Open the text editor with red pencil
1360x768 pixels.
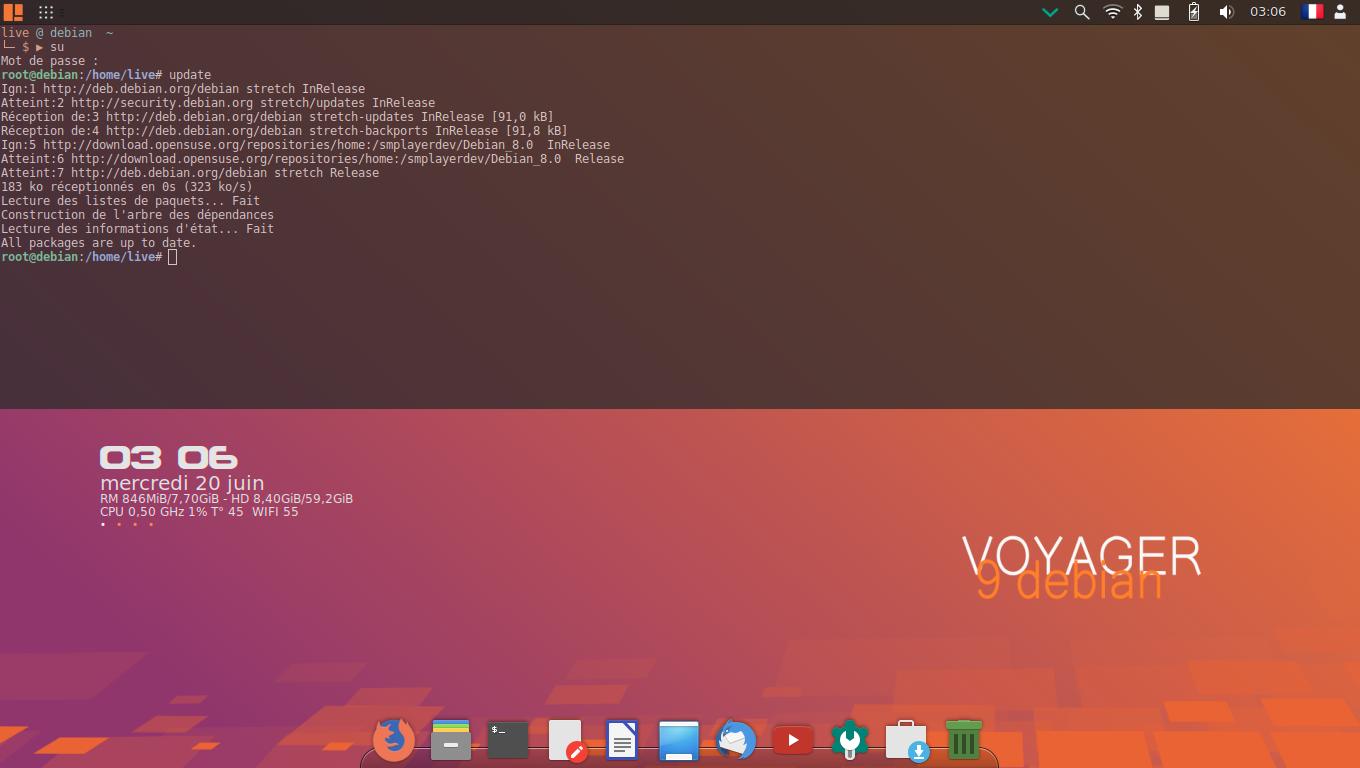pyautogui.click(x=566, y=741)
